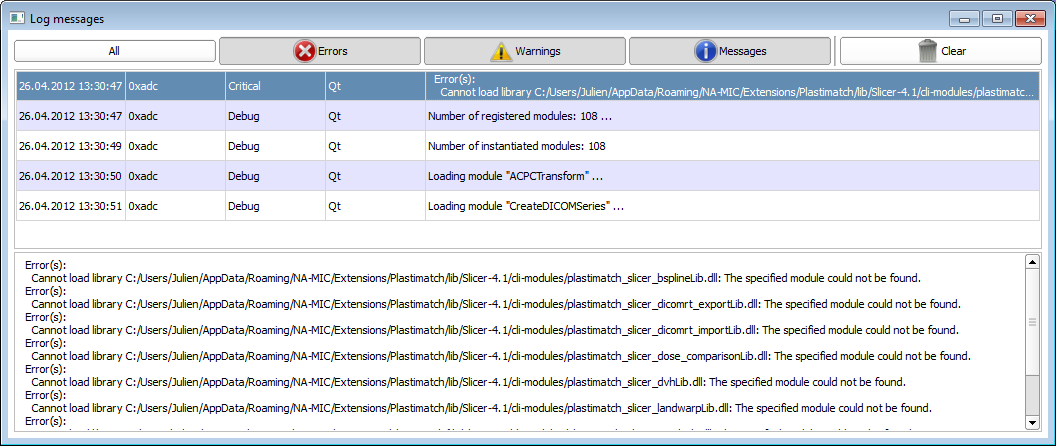The height and width of the screenshot is (446, 1056).
Task: Click the trash can Clear icon
Action: click(927, 51)
